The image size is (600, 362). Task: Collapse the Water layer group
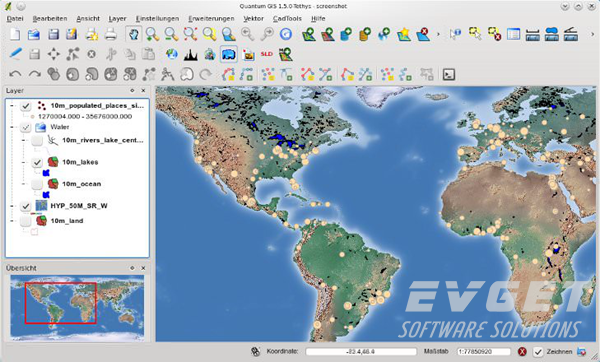pyautogui.click(x=11, y=127)
